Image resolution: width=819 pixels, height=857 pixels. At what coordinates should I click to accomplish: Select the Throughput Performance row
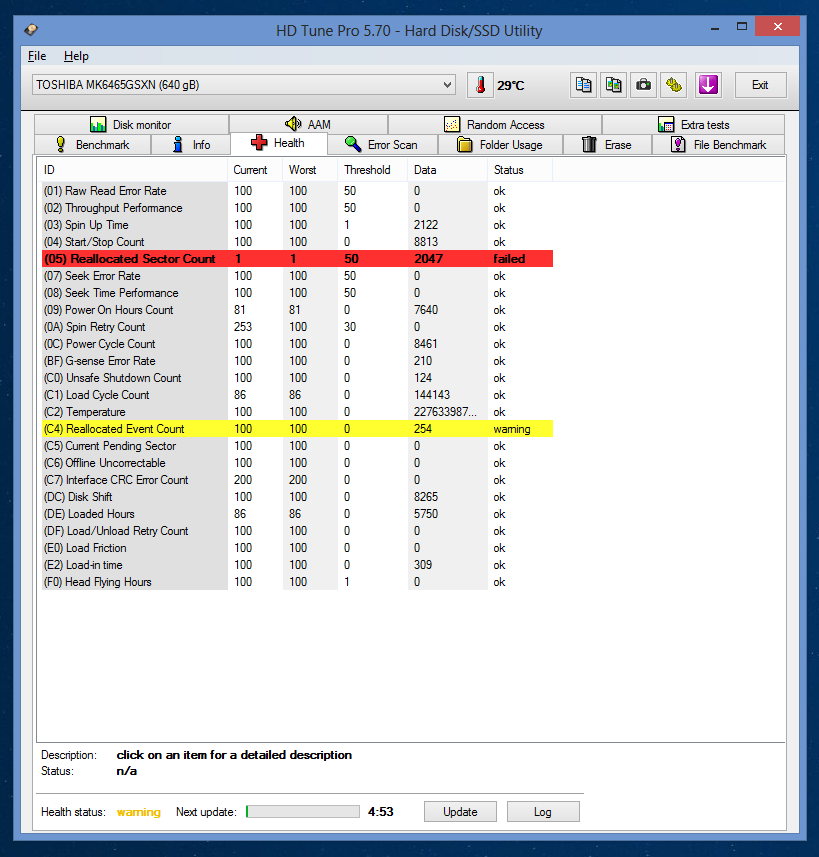tap(297, 208)
